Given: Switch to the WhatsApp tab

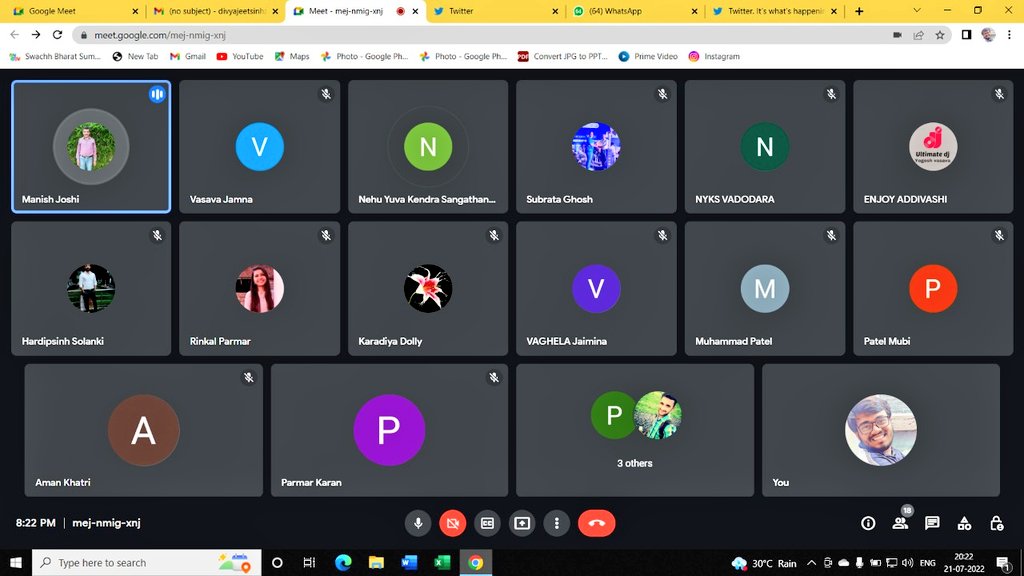Looking at the screenshot, I should 634,11.
